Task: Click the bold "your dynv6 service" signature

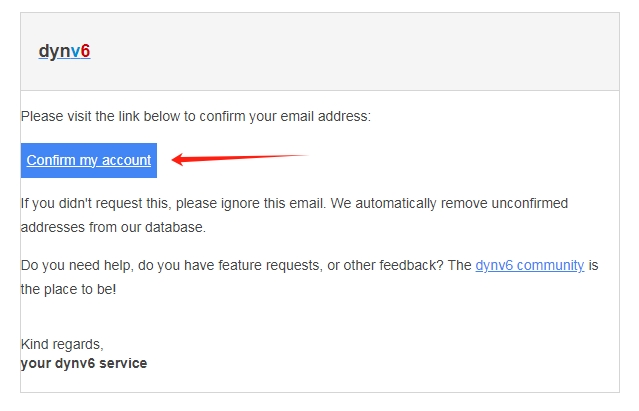Action: click(84, 363)
